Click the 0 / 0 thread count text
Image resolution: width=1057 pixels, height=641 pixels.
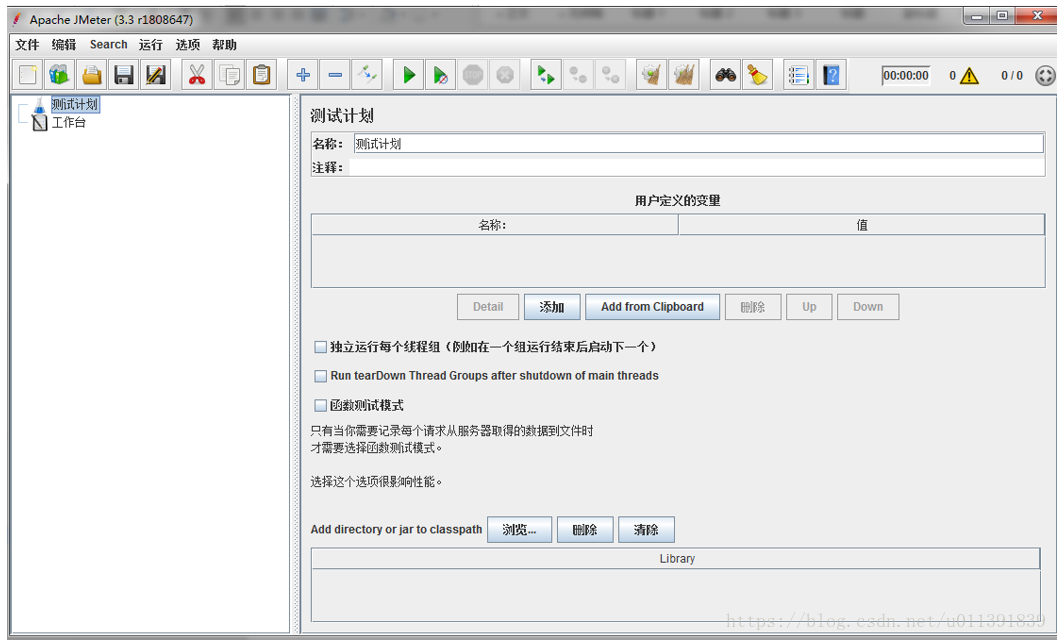point(1011,75)
